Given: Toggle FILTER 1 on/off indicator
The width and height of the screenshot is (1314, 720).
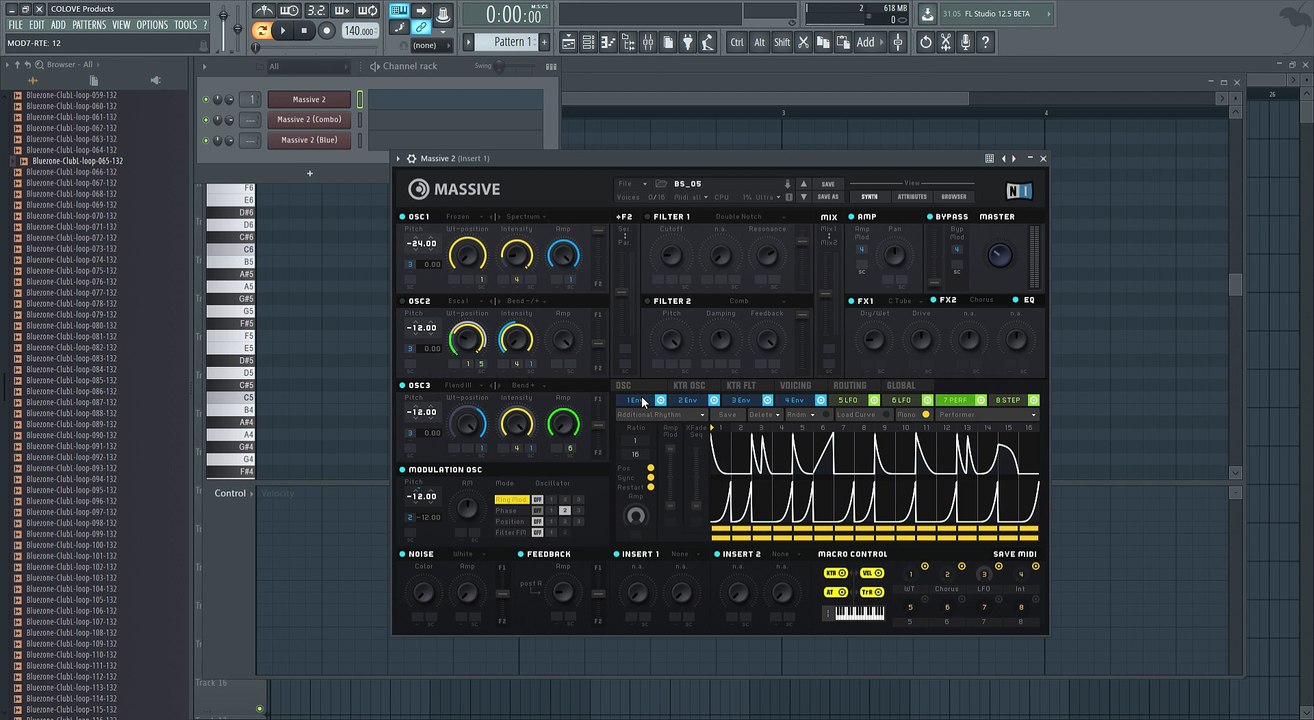Looking at the screenshot, I should (x=648, y=217).
